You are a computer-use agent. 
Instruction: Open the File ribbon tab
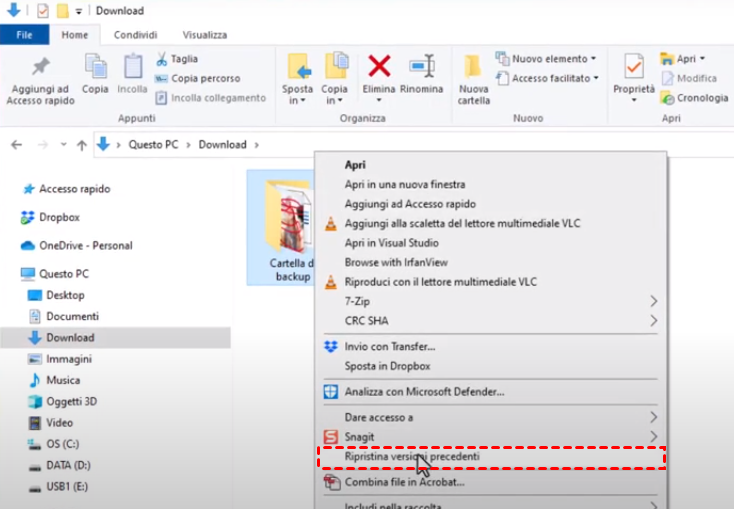[x=24, y=35]
